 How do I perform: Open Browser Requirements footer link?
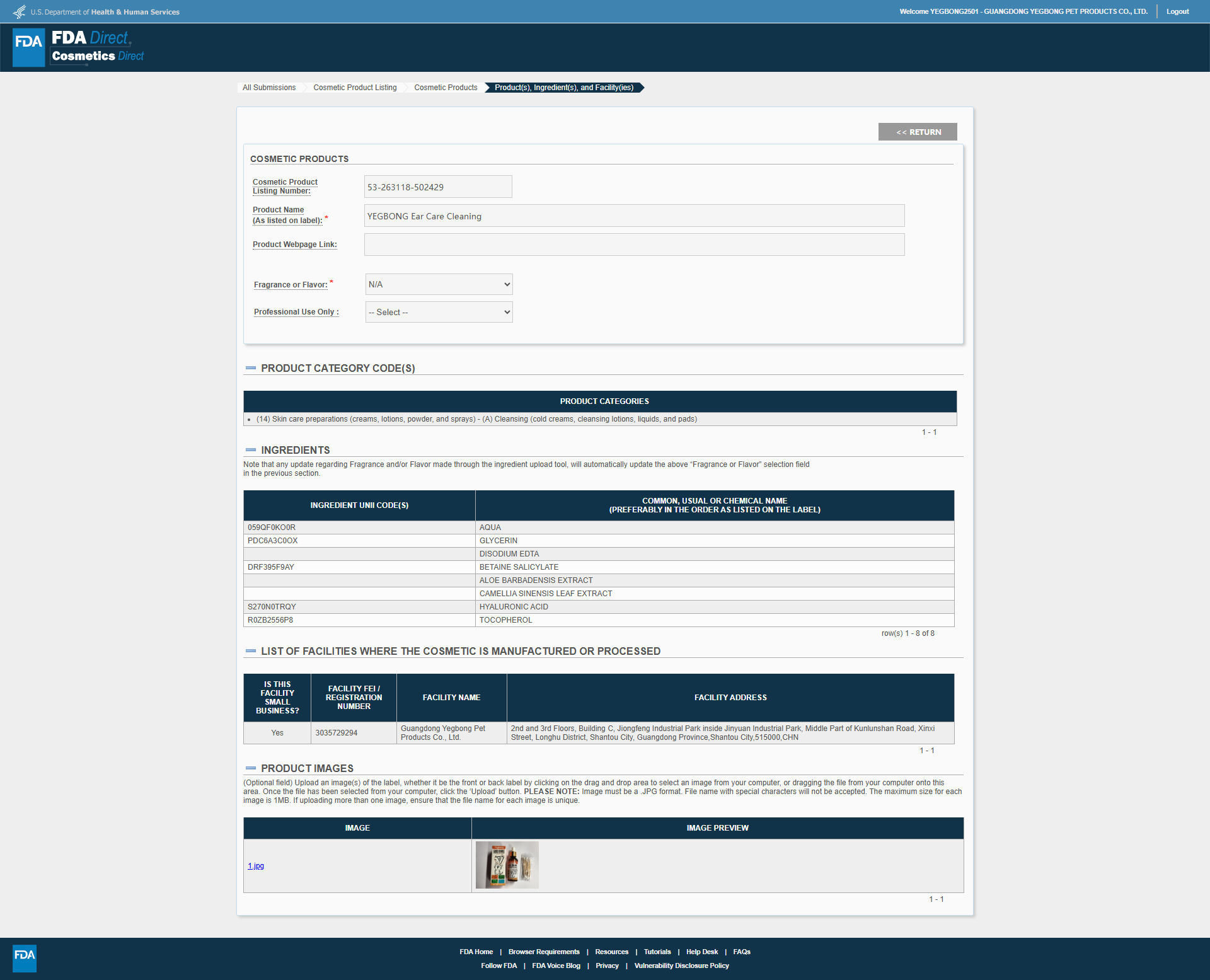click(x=544, y=952)
